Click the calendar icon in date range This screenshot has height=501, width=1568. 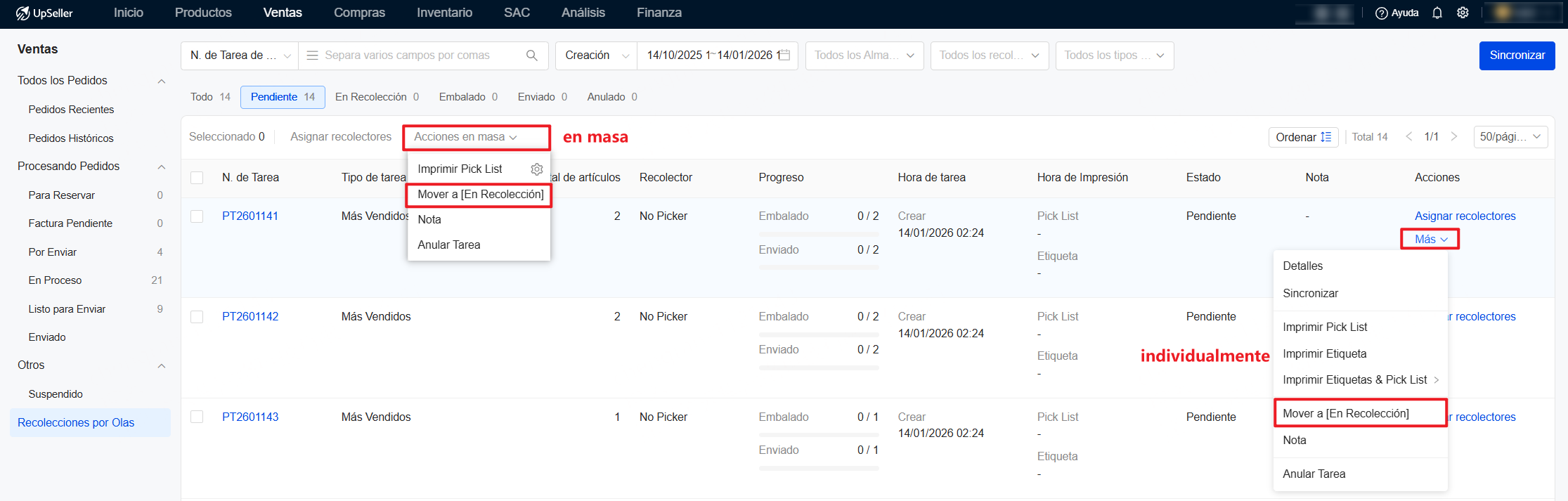click(785, 56)
